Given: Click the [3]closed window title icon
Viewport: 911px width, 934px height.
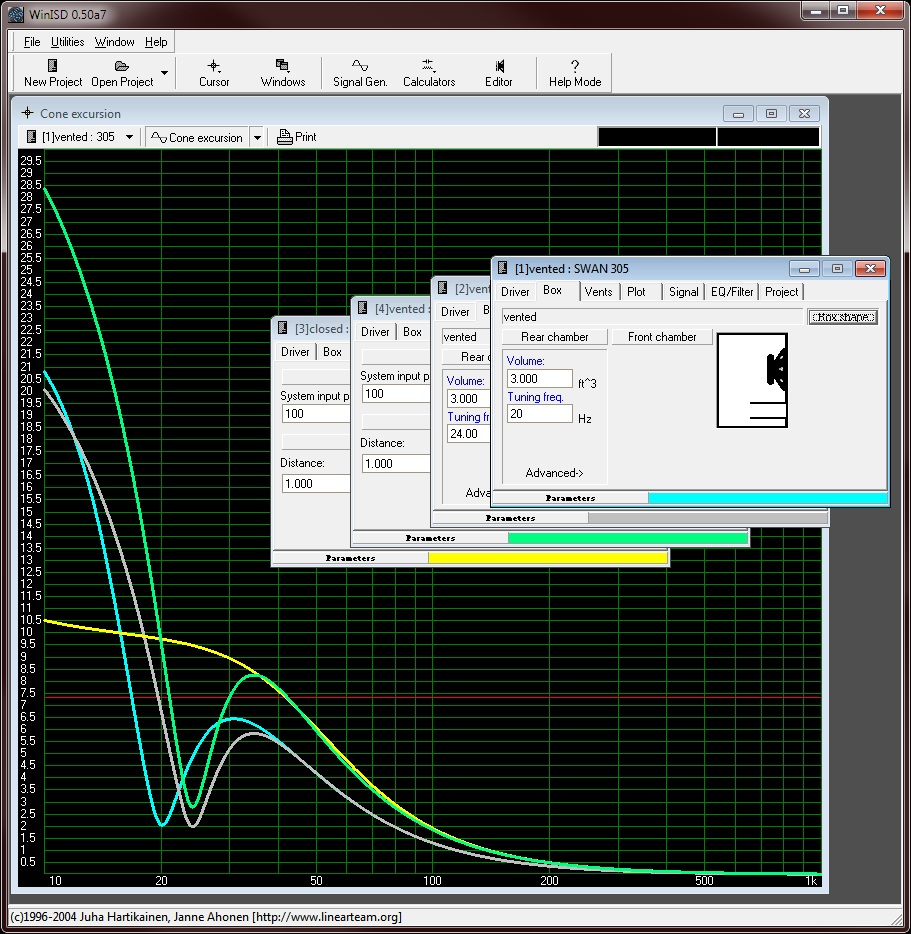Looking at the screenshot, I should point(283,328).
